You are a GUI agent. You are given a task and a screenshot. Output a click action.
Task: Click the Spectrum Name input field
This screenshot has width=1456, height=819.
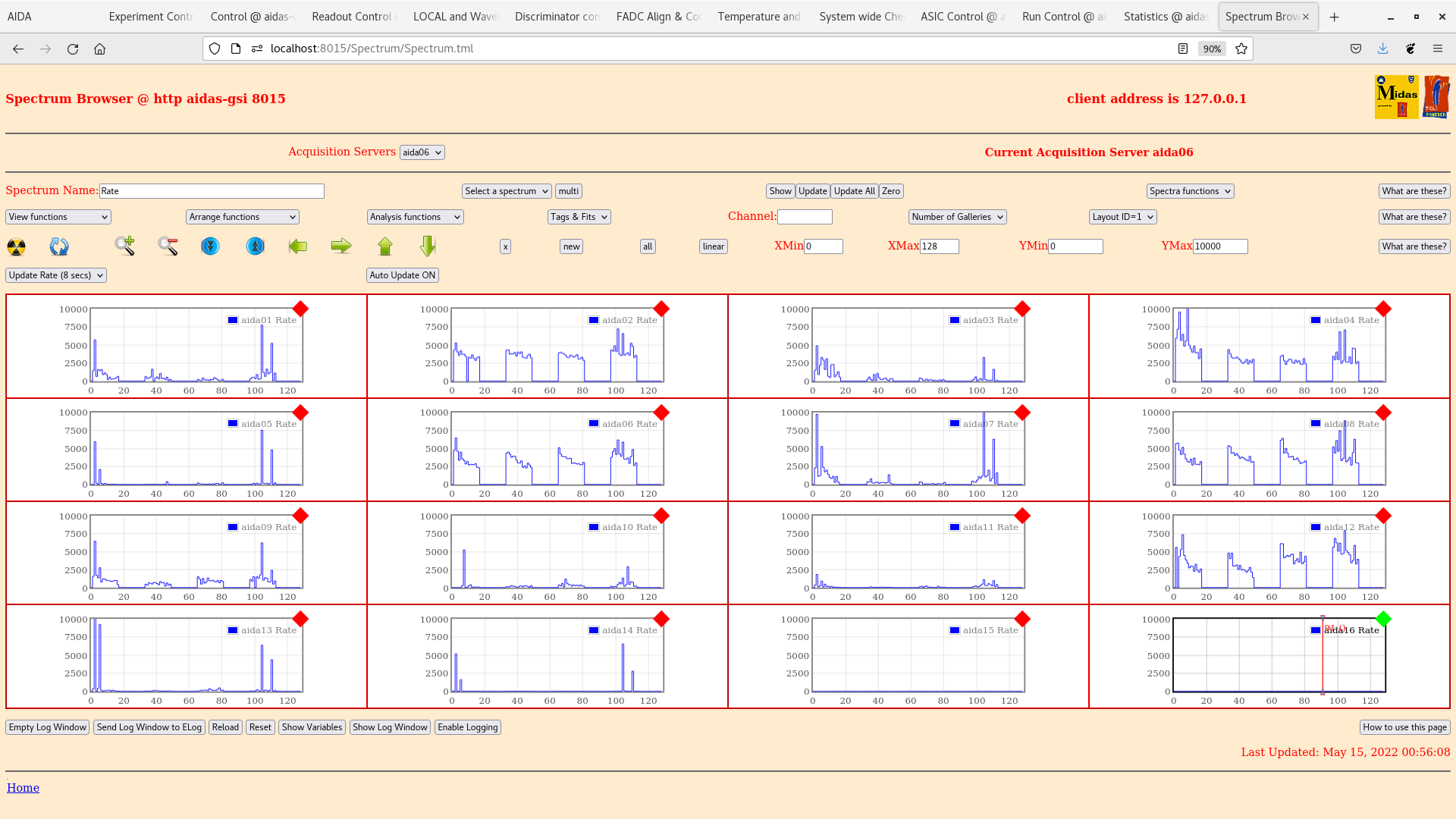click(212, 191)
